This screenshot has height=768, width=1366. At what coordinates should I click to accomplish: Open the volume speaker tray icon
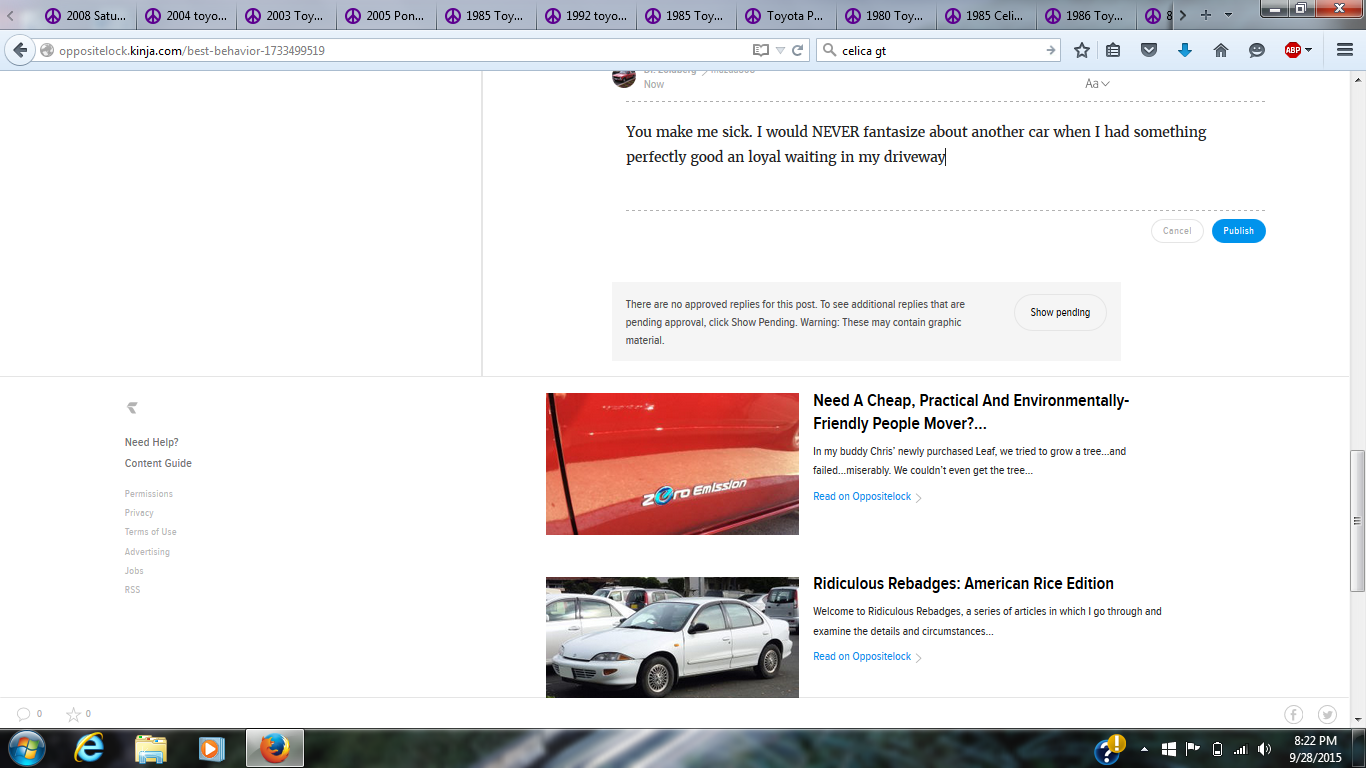1264,749
